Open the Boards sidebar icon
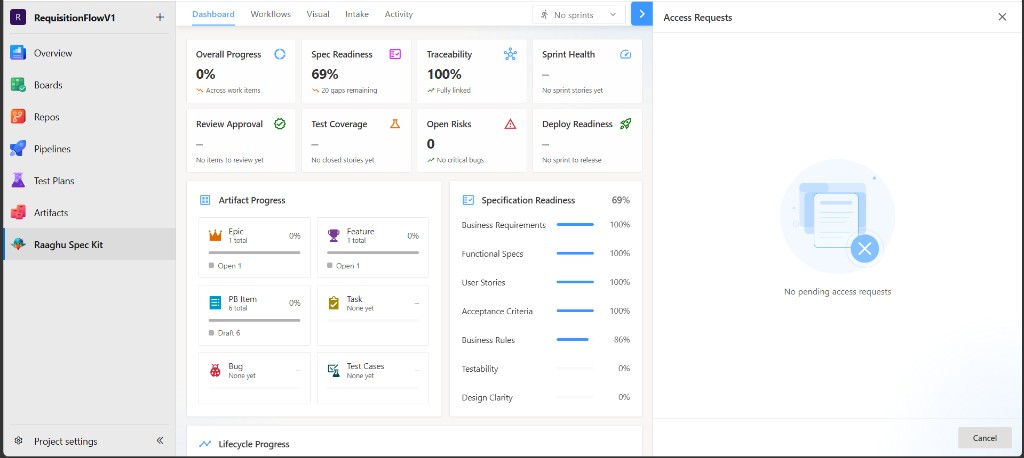The width and height of the screenshot is (1024, 458). [18, 85]
